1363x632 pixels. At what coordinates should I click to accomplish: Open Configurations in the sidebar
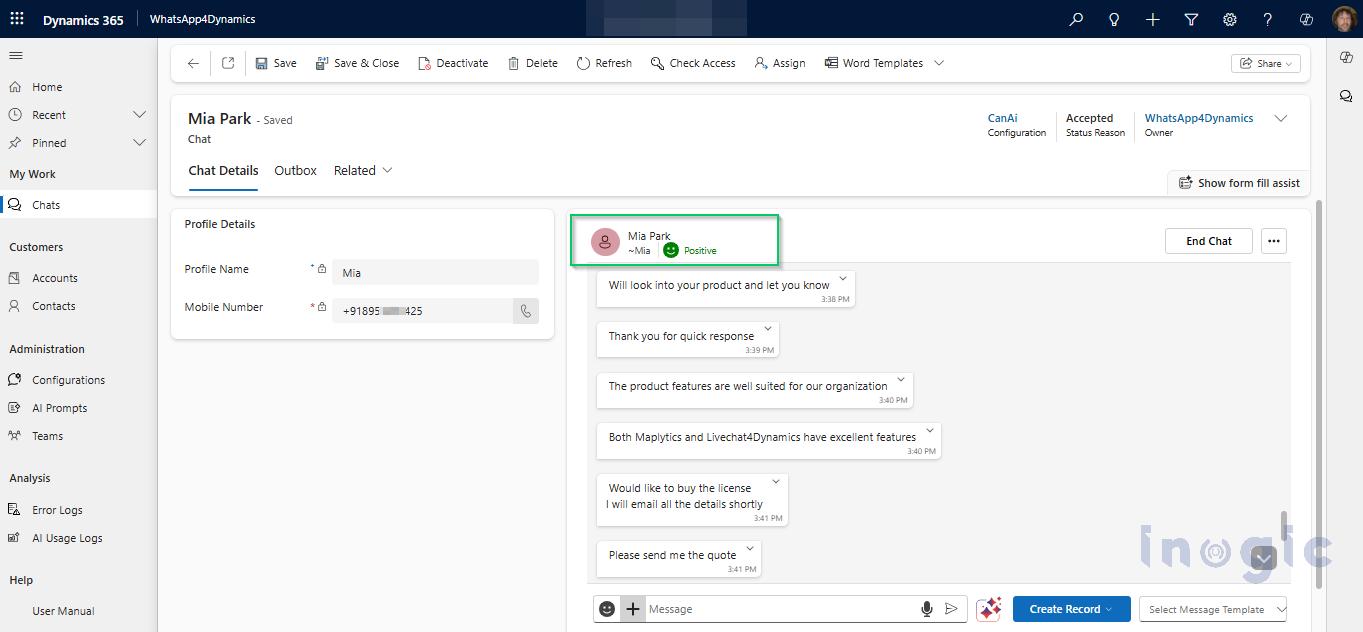68,380
